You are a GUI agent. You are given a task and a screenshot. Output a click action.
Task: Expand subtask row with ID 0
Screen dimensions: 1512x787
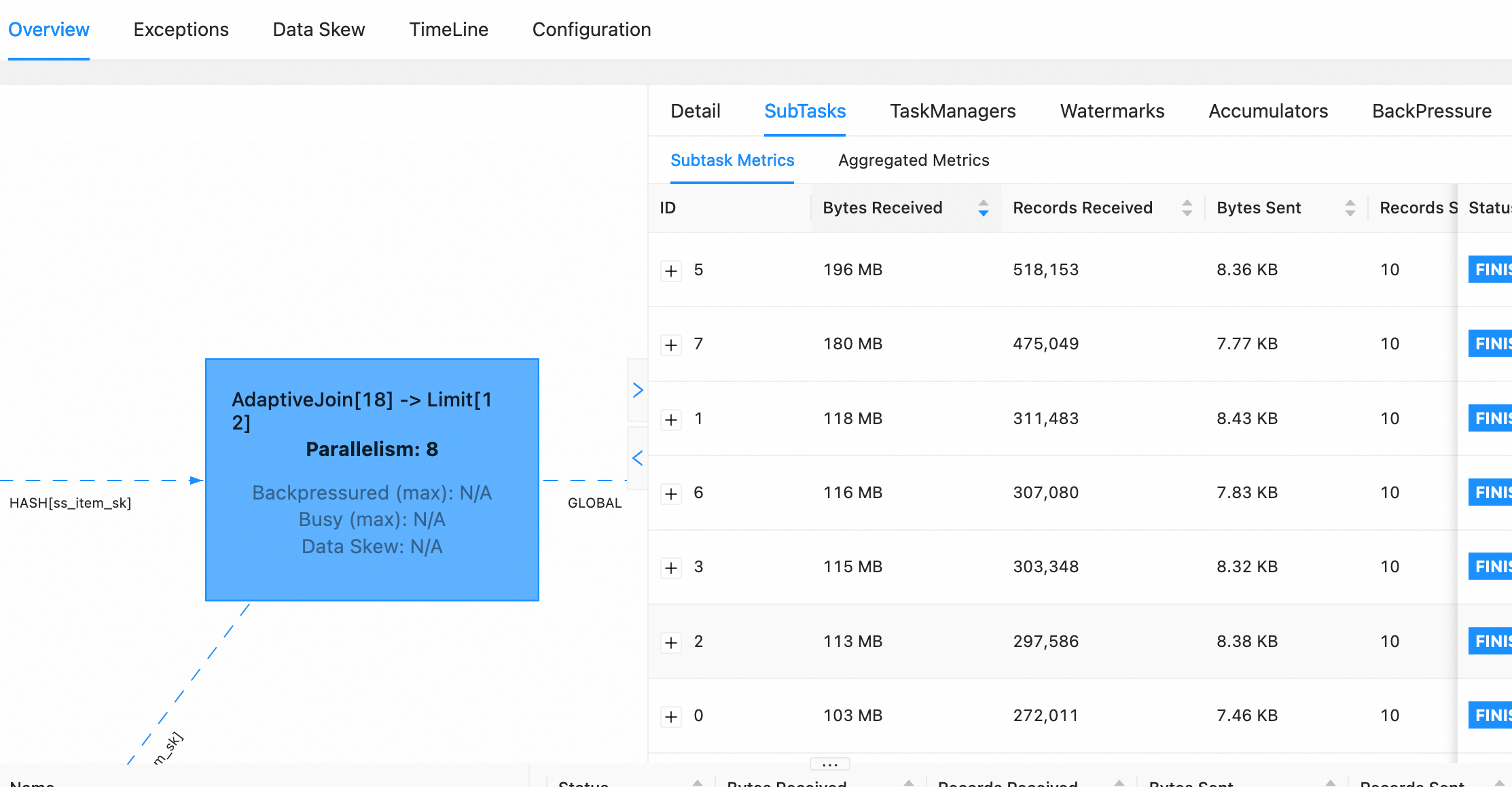pyautogui.click(x=671, y=716)
